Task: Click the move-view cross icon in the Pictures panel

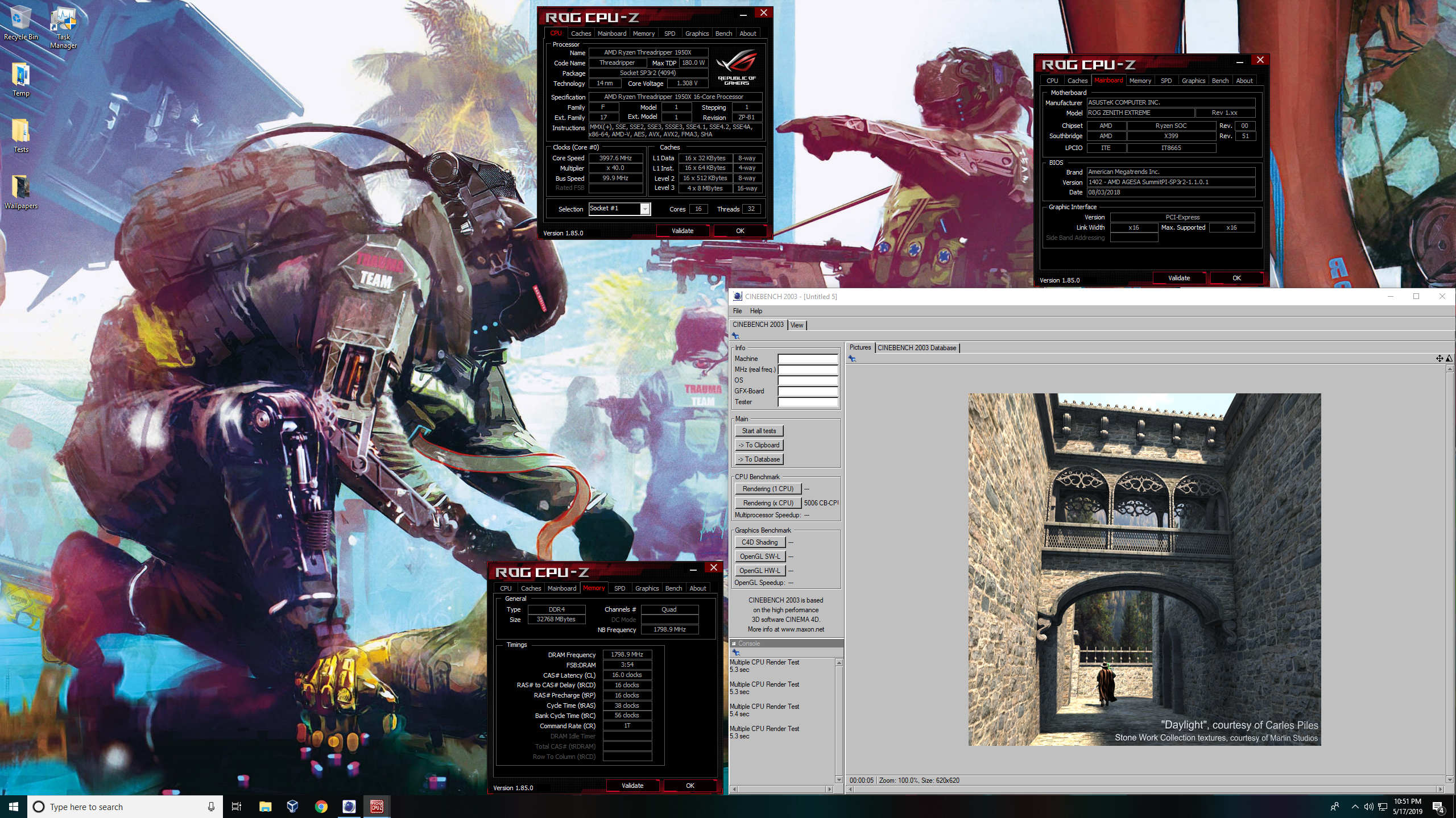Action: click(x=1439, y=358)
